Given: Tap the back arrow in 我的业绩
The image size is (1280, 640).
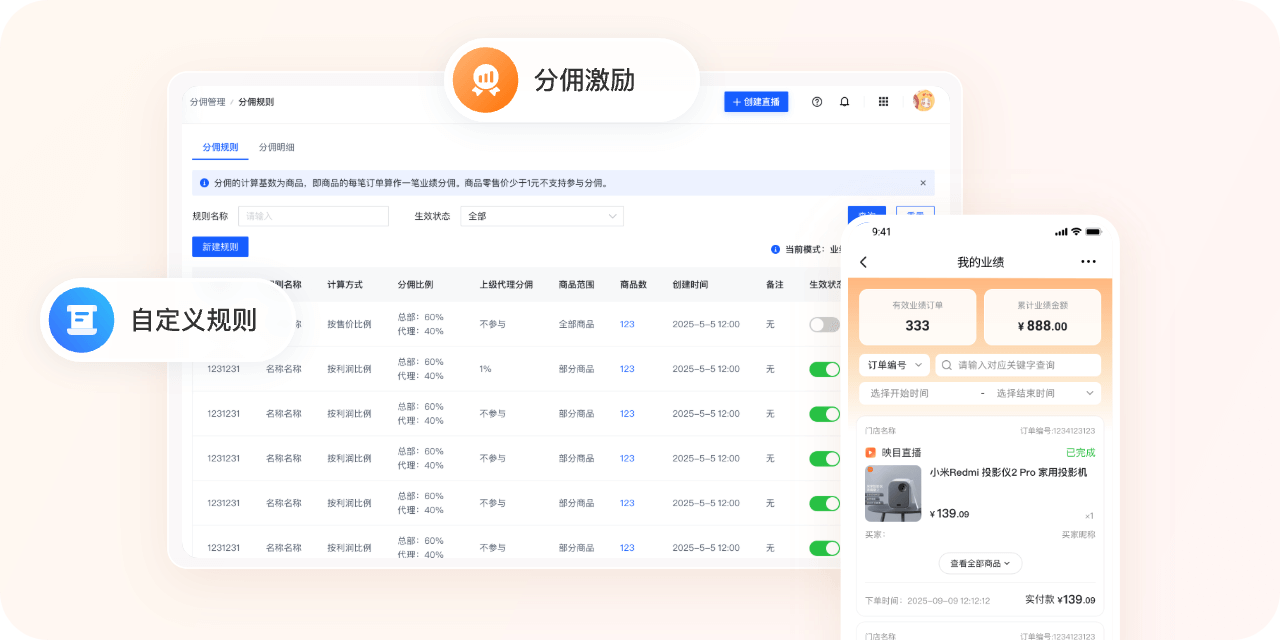Looking at the screenshot, I should pos(864,262).
